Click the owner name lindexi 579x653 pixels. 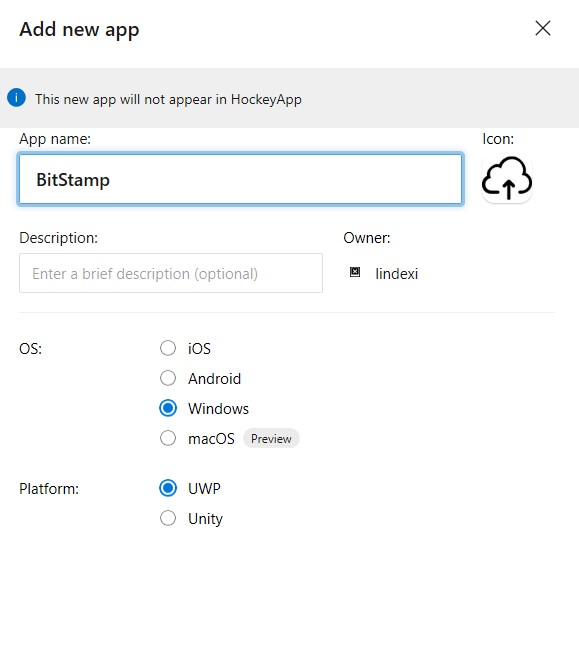(397, 274)
